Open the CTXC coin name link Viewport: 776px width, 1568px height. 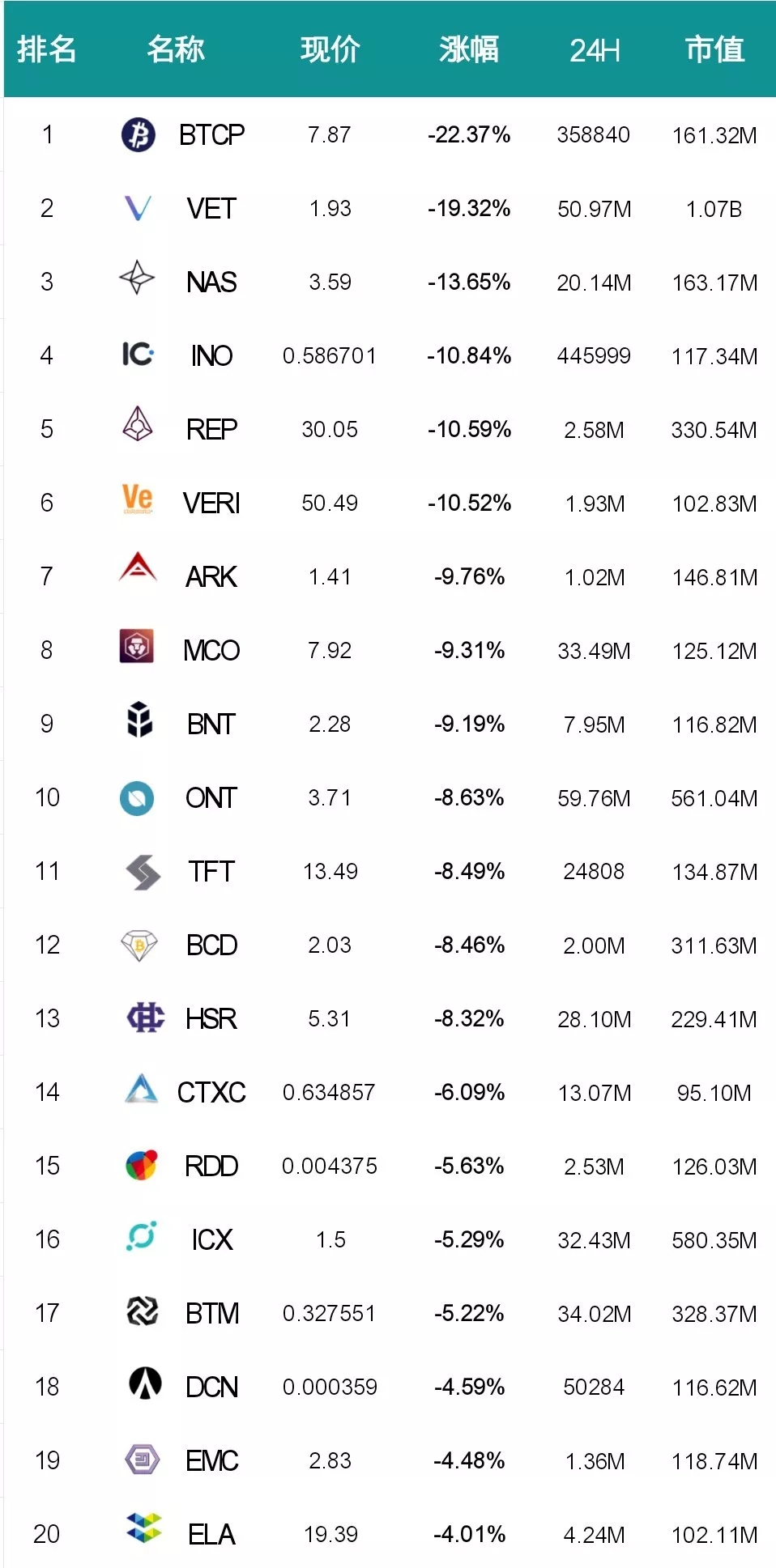(211, 1093)
